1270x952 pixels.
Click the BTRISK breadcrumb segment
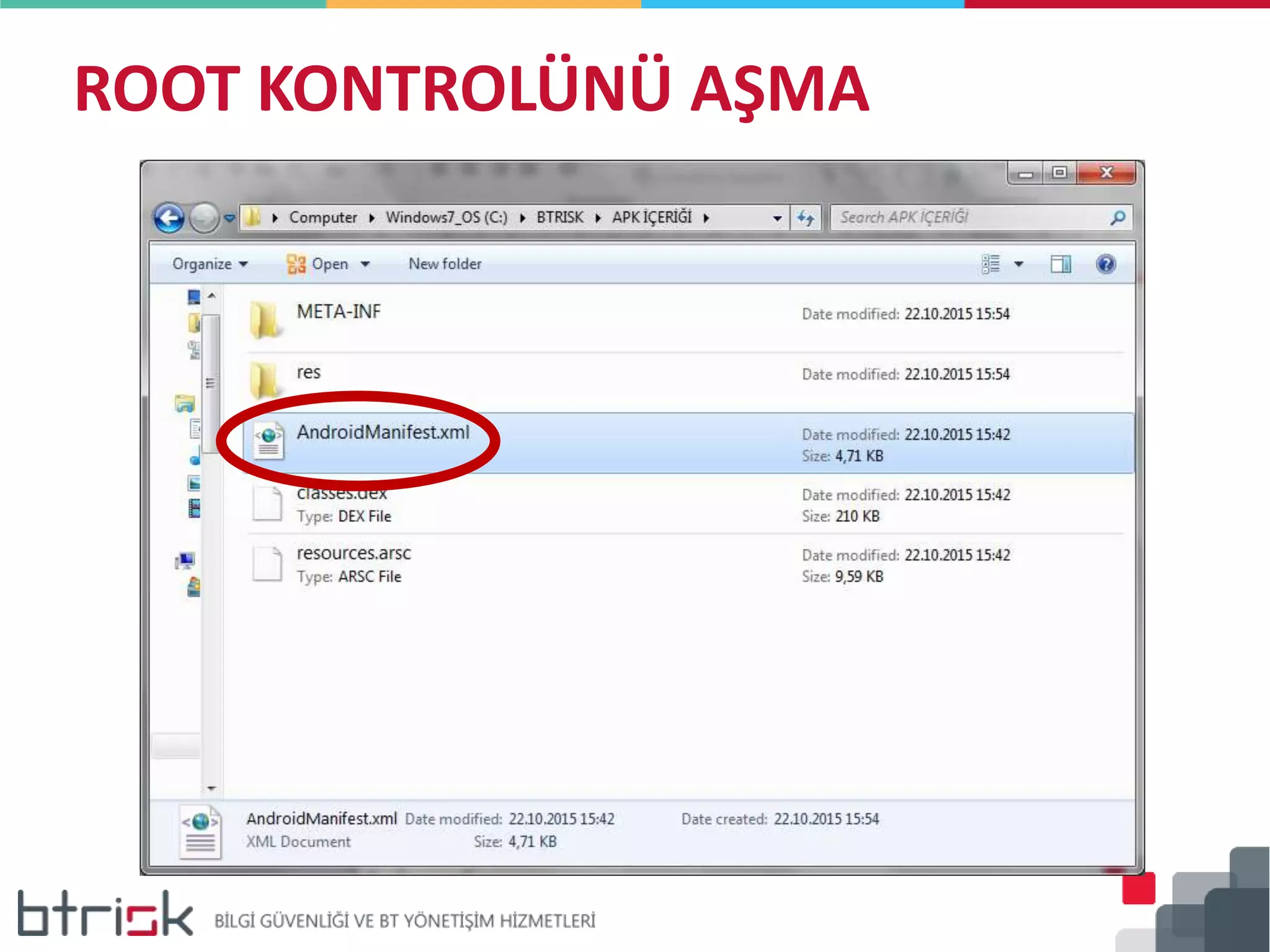tap(560, 218)
